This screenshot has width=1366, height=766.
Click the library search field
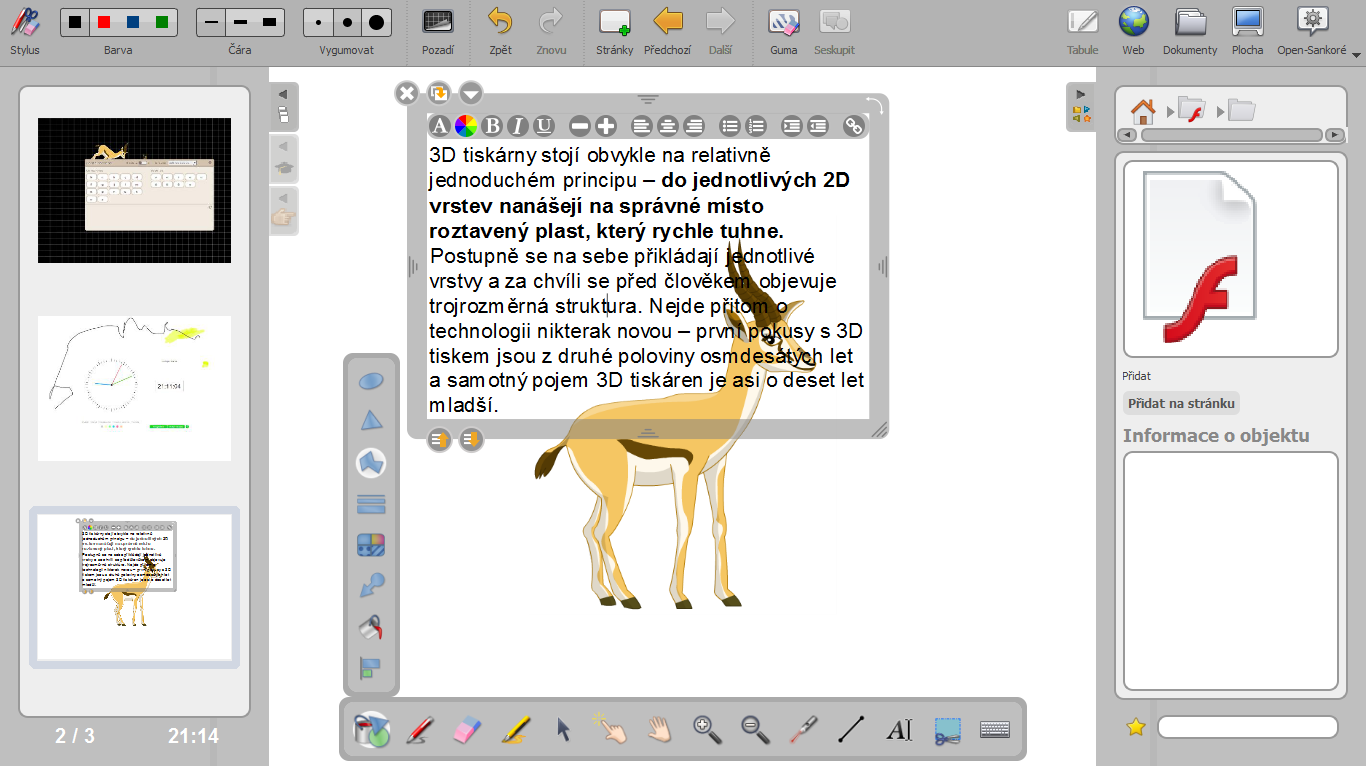[x=1247, y=727]
